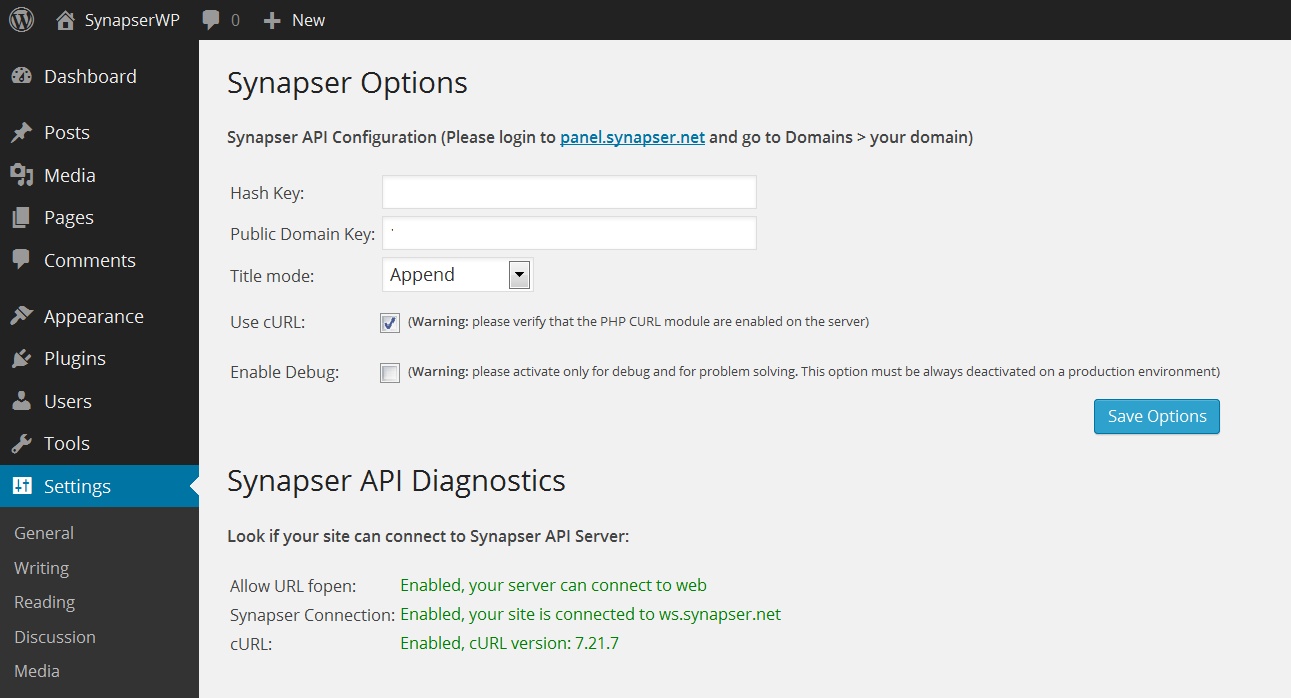This screenshot has width=1291, height=698.
Task: Click the Synapser Options heading
Action: pos(347,83)
